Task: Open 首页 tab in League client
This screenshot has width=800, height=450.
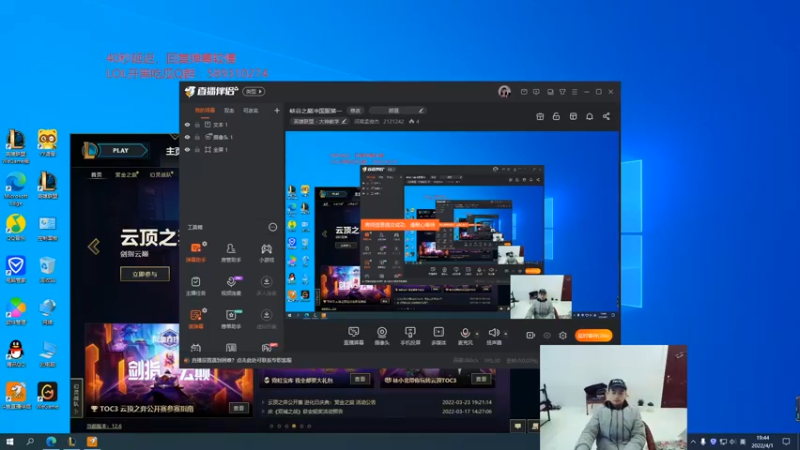Action: [96, 174]
